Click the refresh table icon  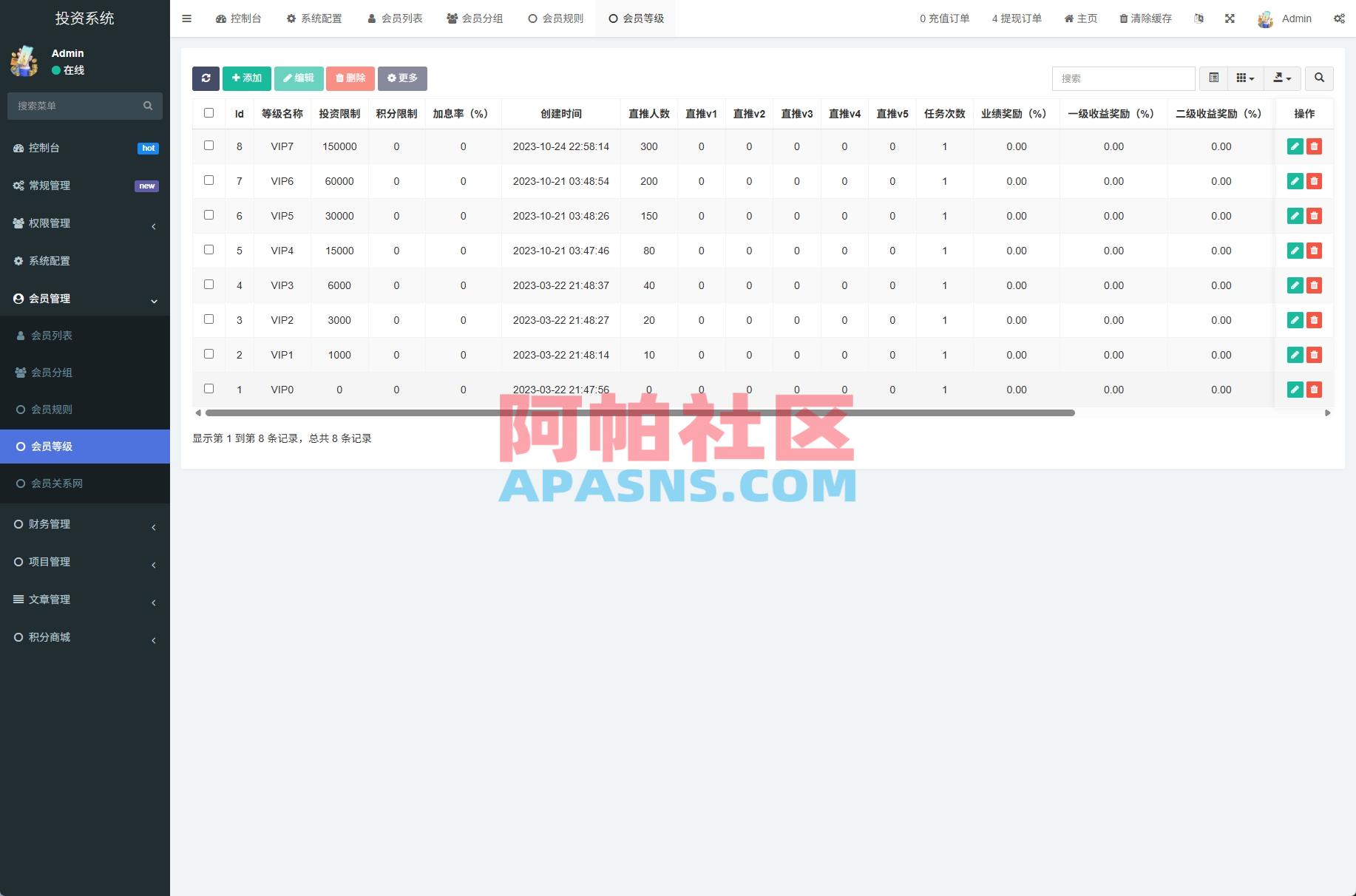click(206, 78)
